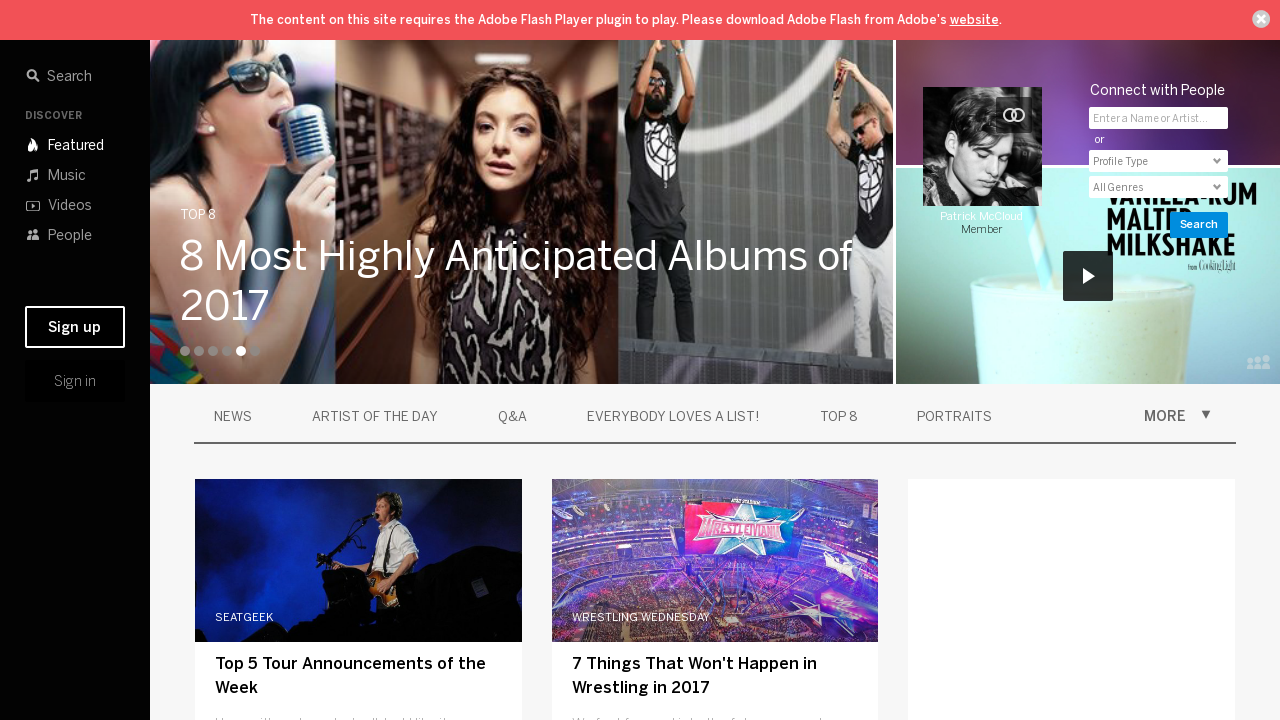Open Featured via the flame icon

[x=33, y=145]
